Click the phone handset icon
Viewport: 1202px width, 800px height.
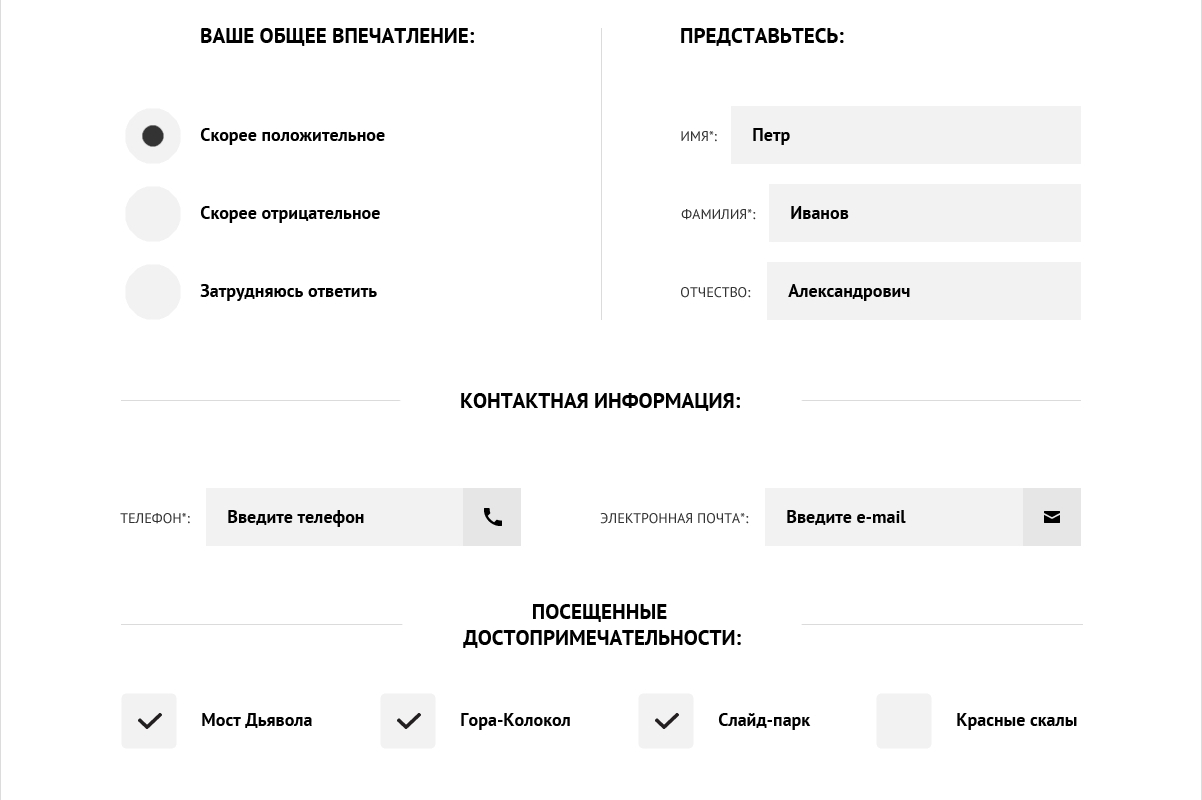(492, 517)
